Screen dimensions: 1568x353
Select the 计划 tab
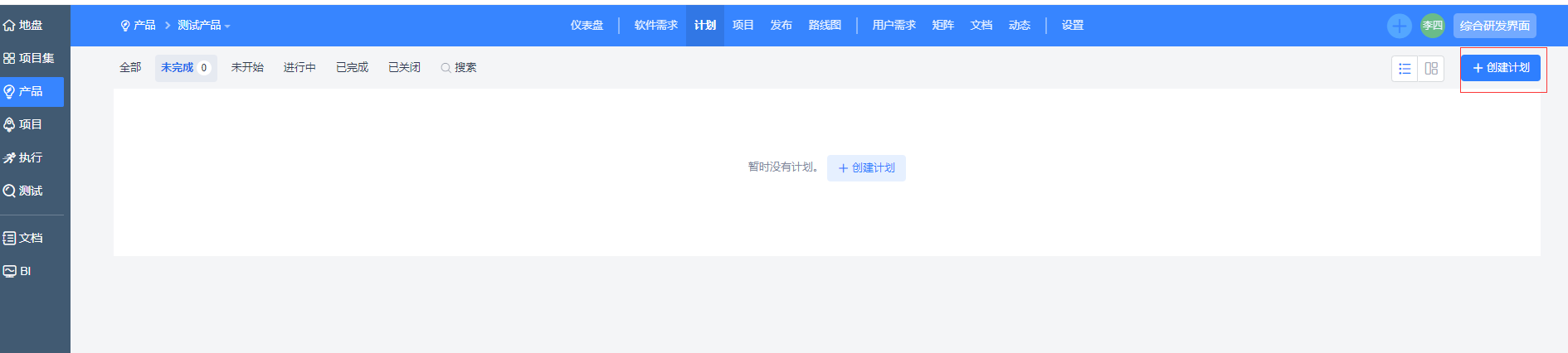pos(705,26)
